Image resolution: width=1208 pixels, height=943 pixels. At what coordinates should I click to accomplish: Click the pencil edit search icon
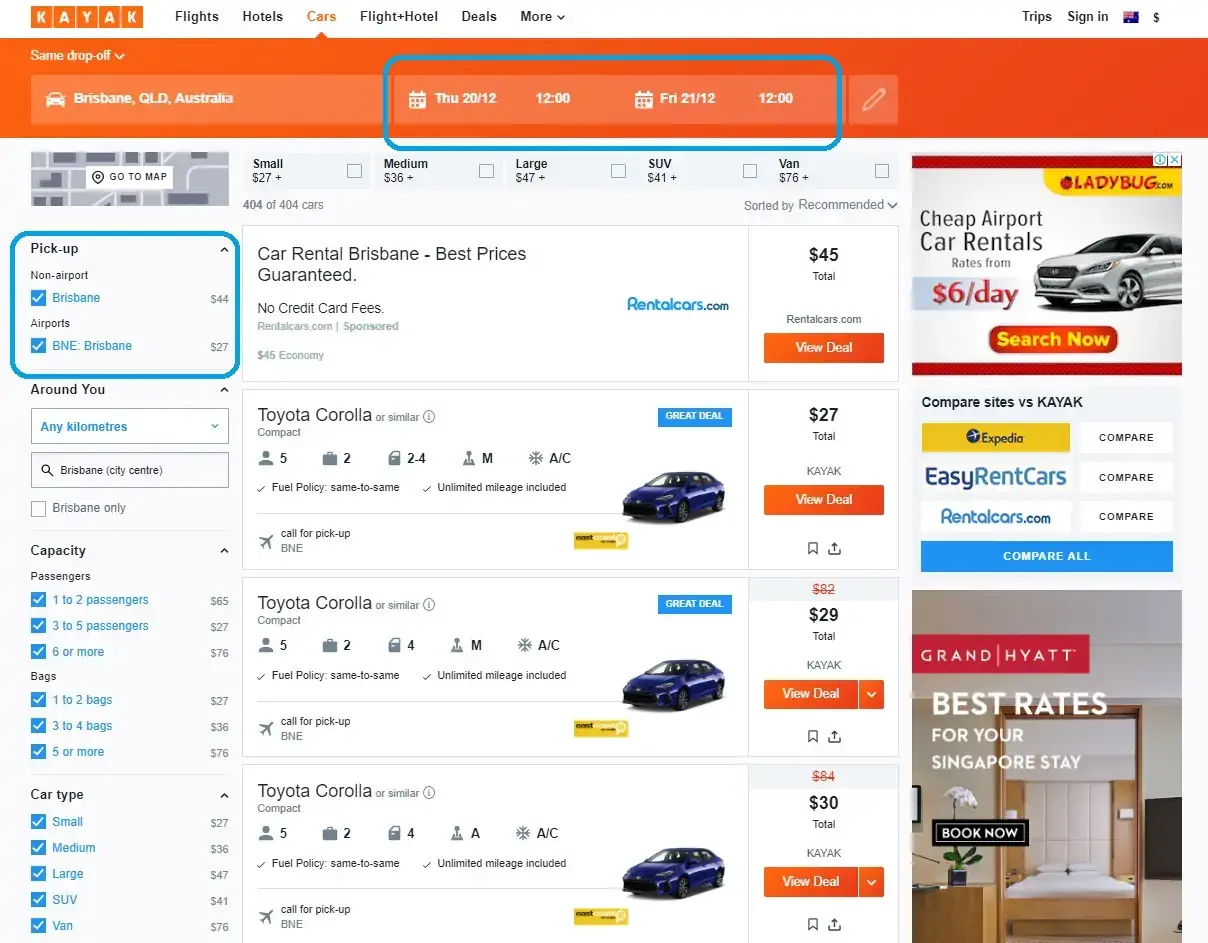[x=873, y=99]
